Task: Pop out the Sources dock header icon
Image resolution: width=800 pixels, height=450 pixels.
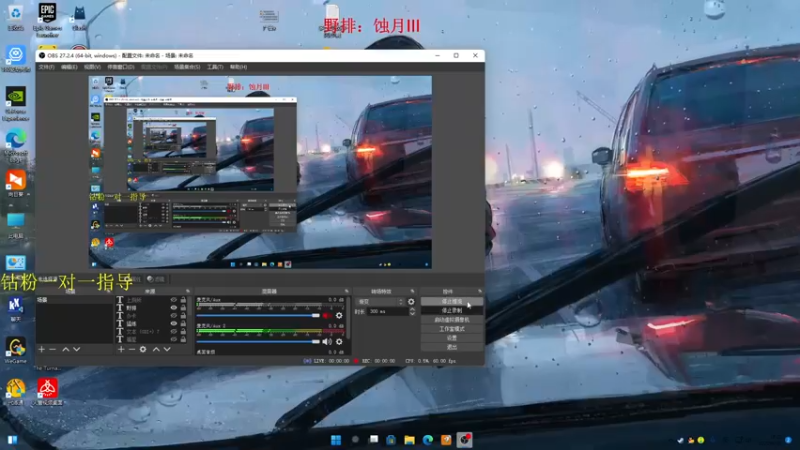Action: point(188,291)
